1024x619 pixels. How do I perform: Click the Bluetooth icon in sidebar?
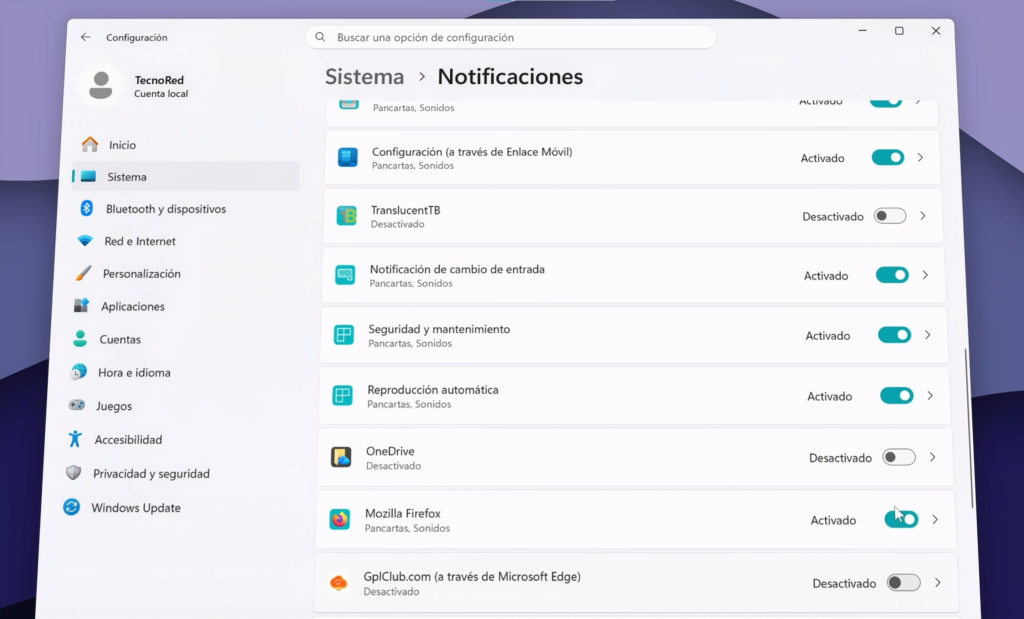pos(86,208)
